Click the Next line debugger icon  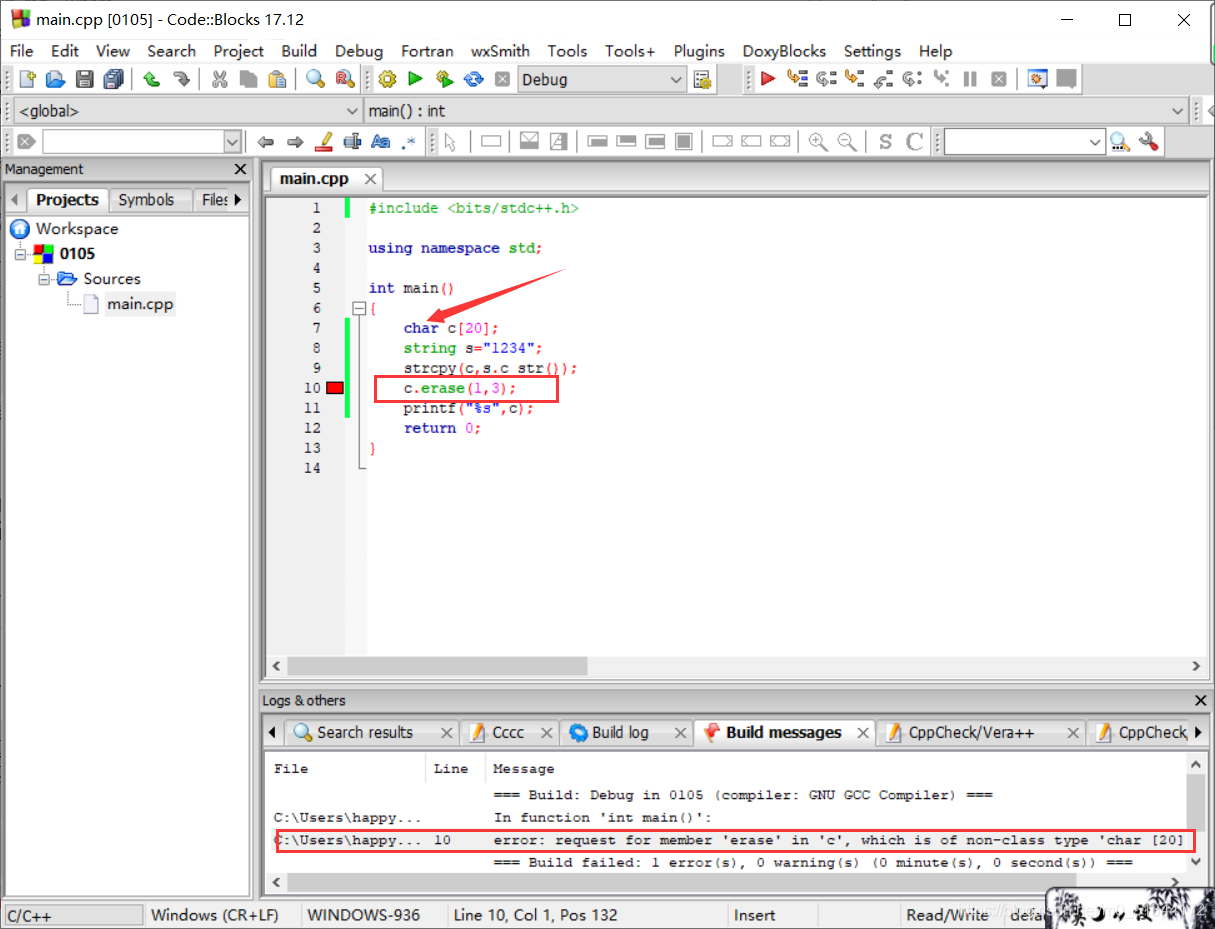coord(826,79)
